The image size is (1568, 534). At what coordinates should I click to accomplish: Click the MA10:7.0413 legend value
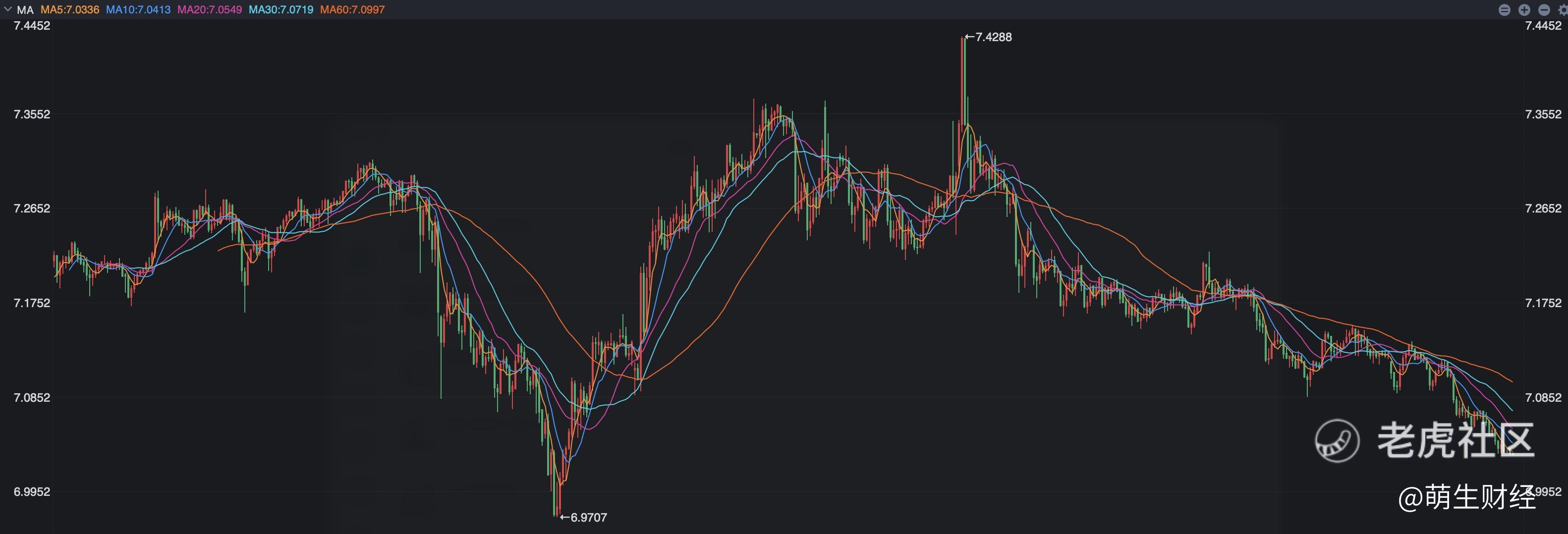coord(138,10)
